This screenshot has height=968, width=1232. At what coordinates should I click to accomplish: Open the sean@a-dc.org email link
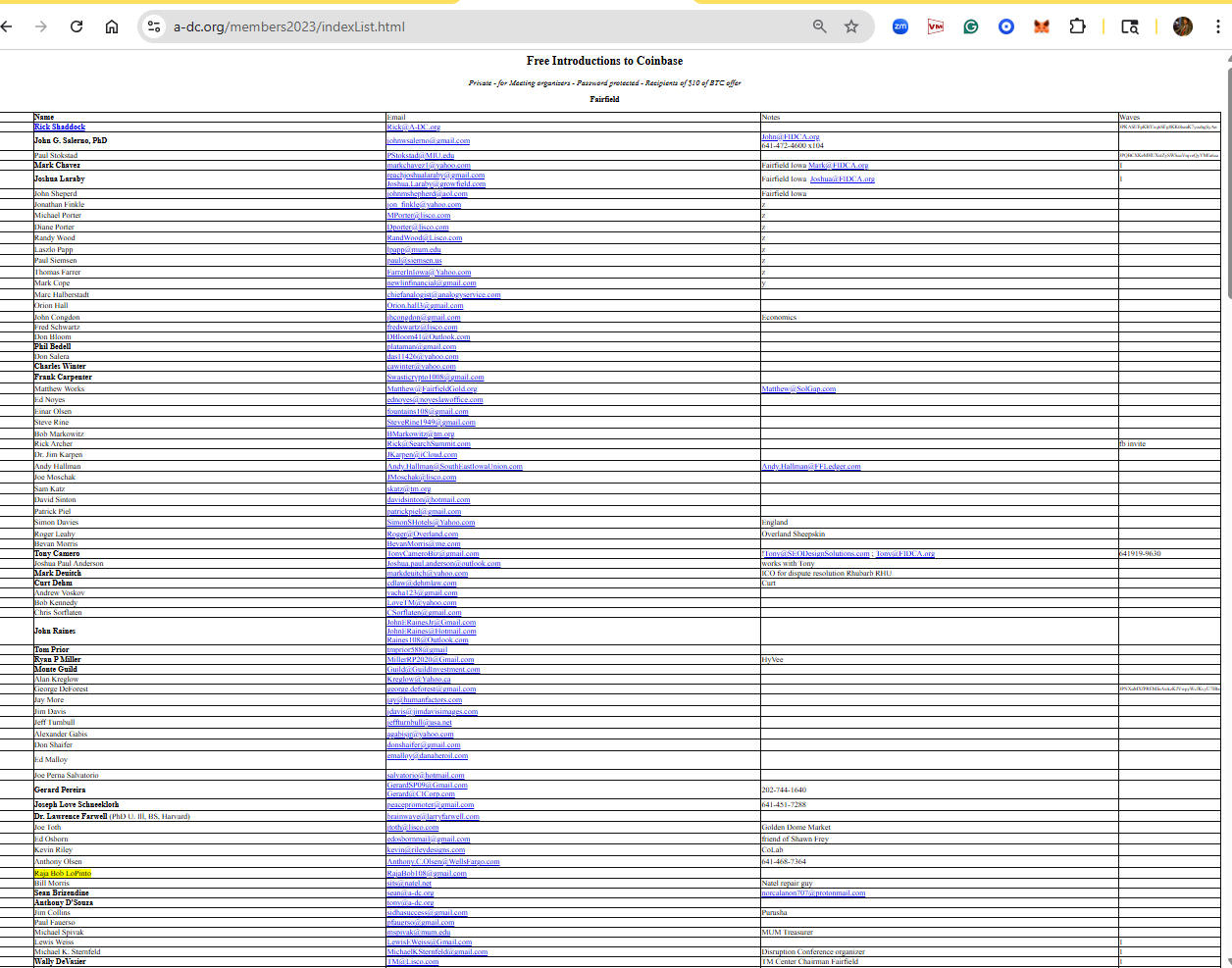pyautogui.click(x=410, y=892)
